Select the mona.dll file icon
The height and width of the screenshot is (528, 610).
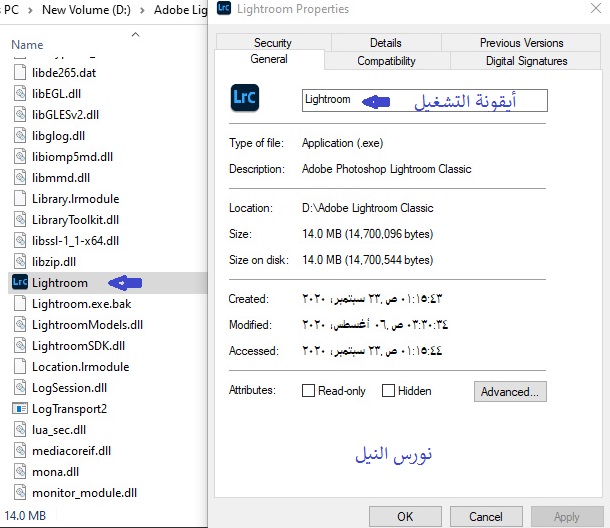click(20, 471)
